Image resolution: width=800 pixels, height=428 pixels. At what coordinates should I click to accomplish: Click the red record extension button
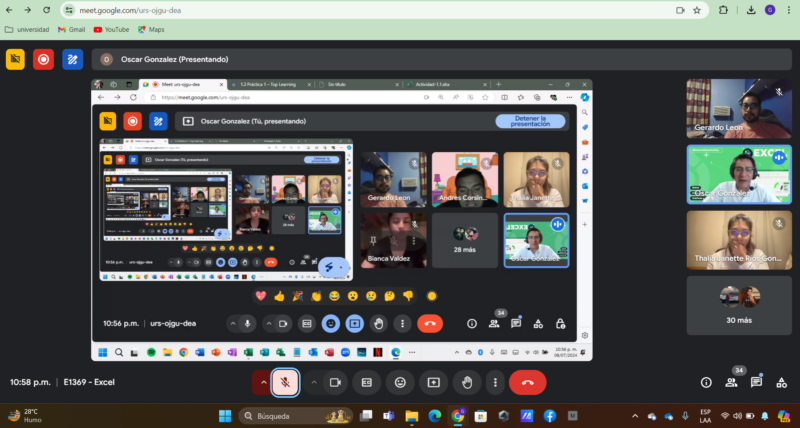pyautogui.click(x=43, y=59)
